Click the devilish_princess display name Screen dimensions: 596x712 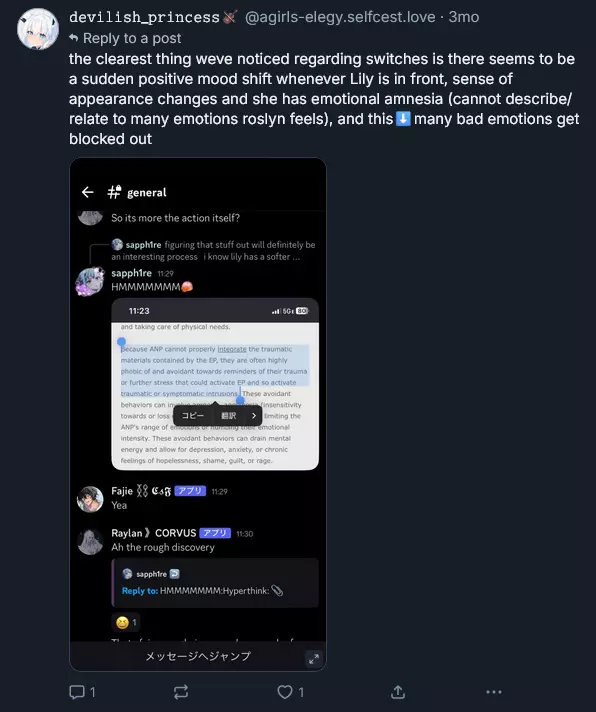[x=144, y=17]
